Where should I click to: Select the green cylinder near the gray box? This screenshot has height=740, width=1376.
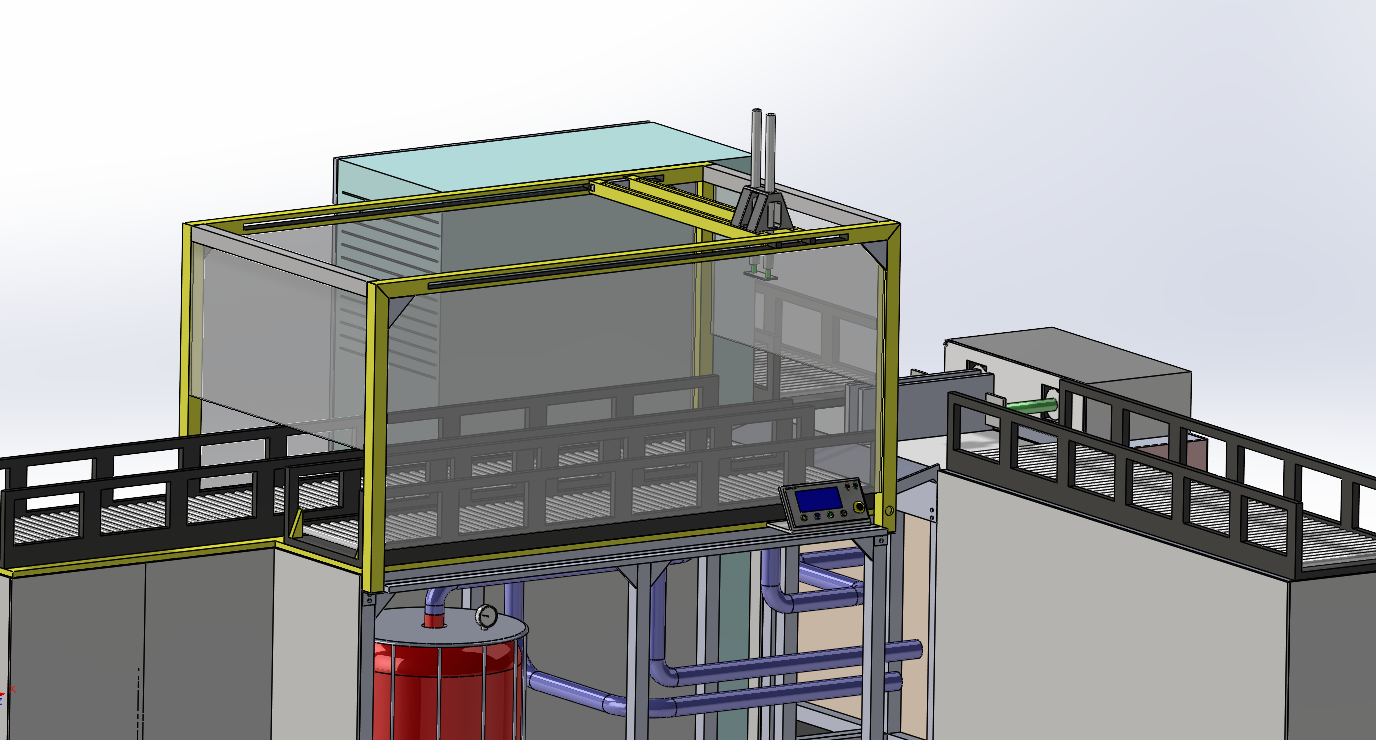tap(1033, 407)
